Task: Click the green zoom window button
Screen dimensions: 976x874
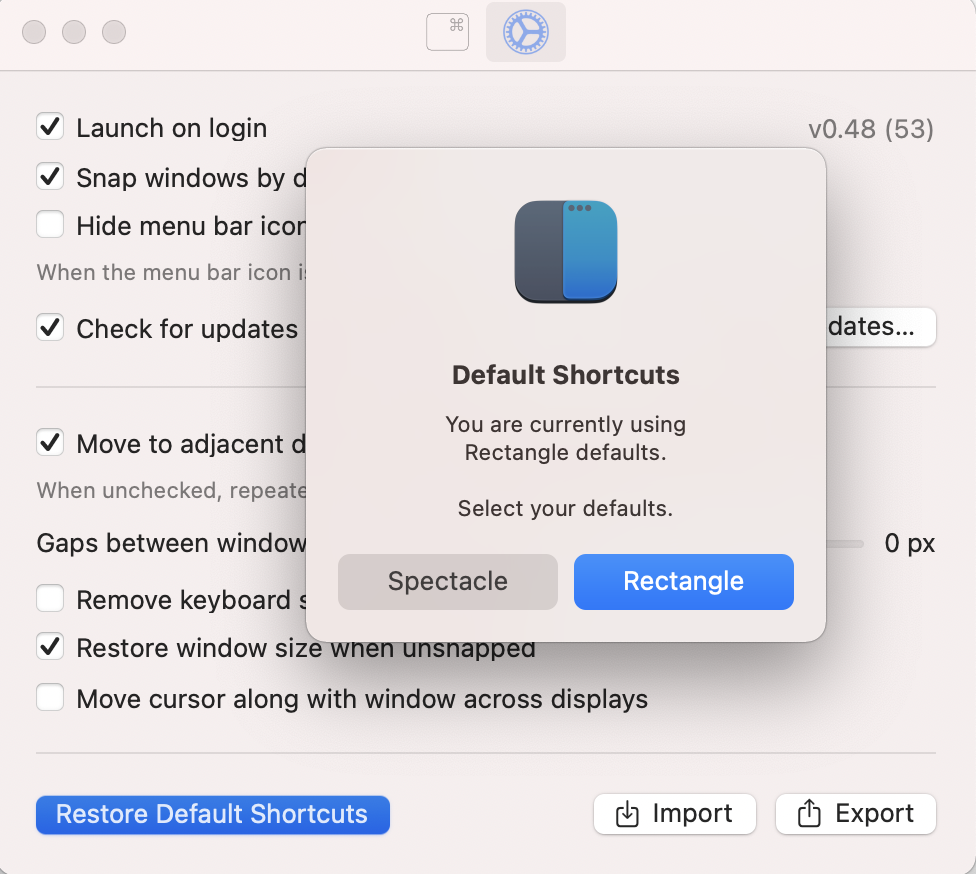Action: [x=114, y=32]
